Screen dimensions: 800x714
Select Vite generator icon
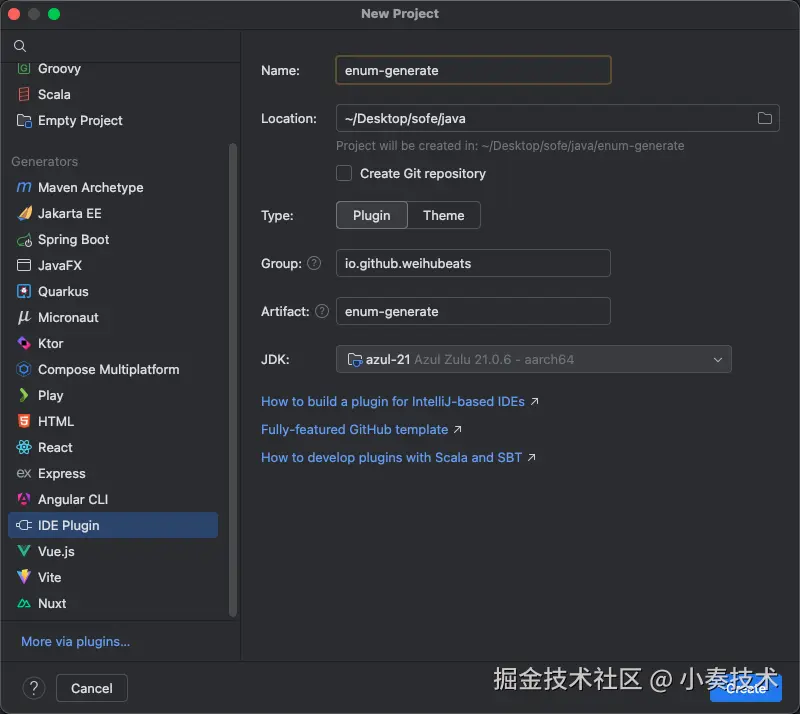23,577
